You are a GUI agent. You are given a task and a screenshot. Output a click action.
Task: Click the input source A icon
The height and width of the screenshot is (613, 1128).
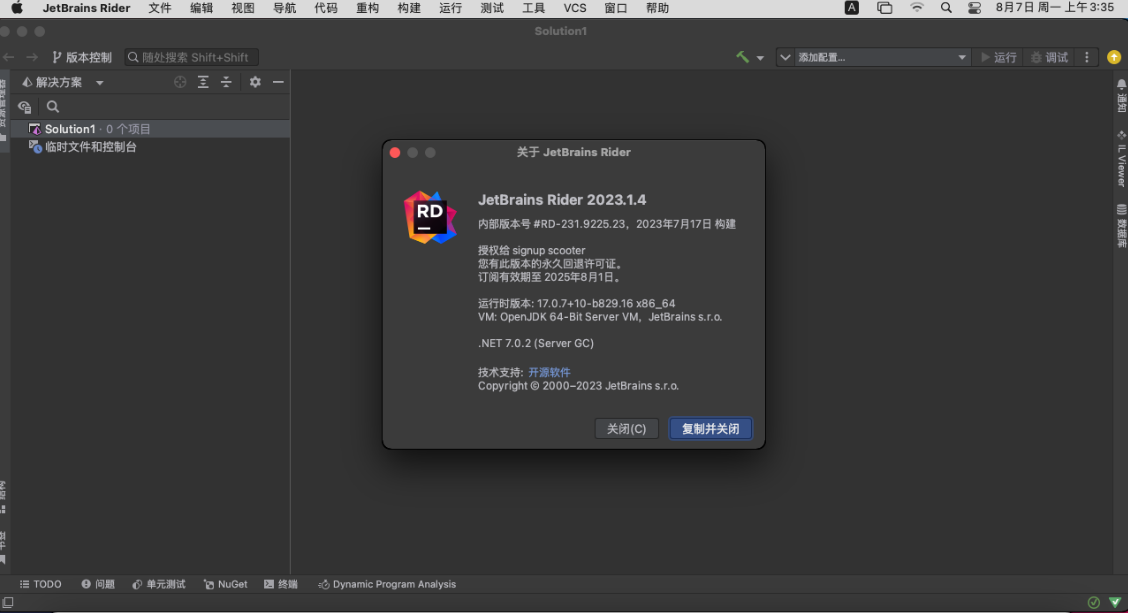tap(851, 8)
